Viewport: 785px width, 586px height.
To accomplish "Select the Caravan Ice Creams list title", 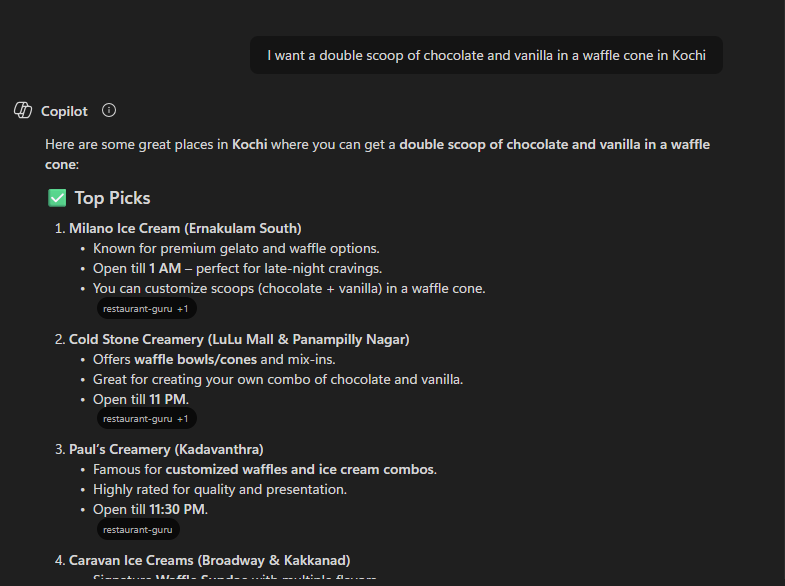I will (209, 560).
